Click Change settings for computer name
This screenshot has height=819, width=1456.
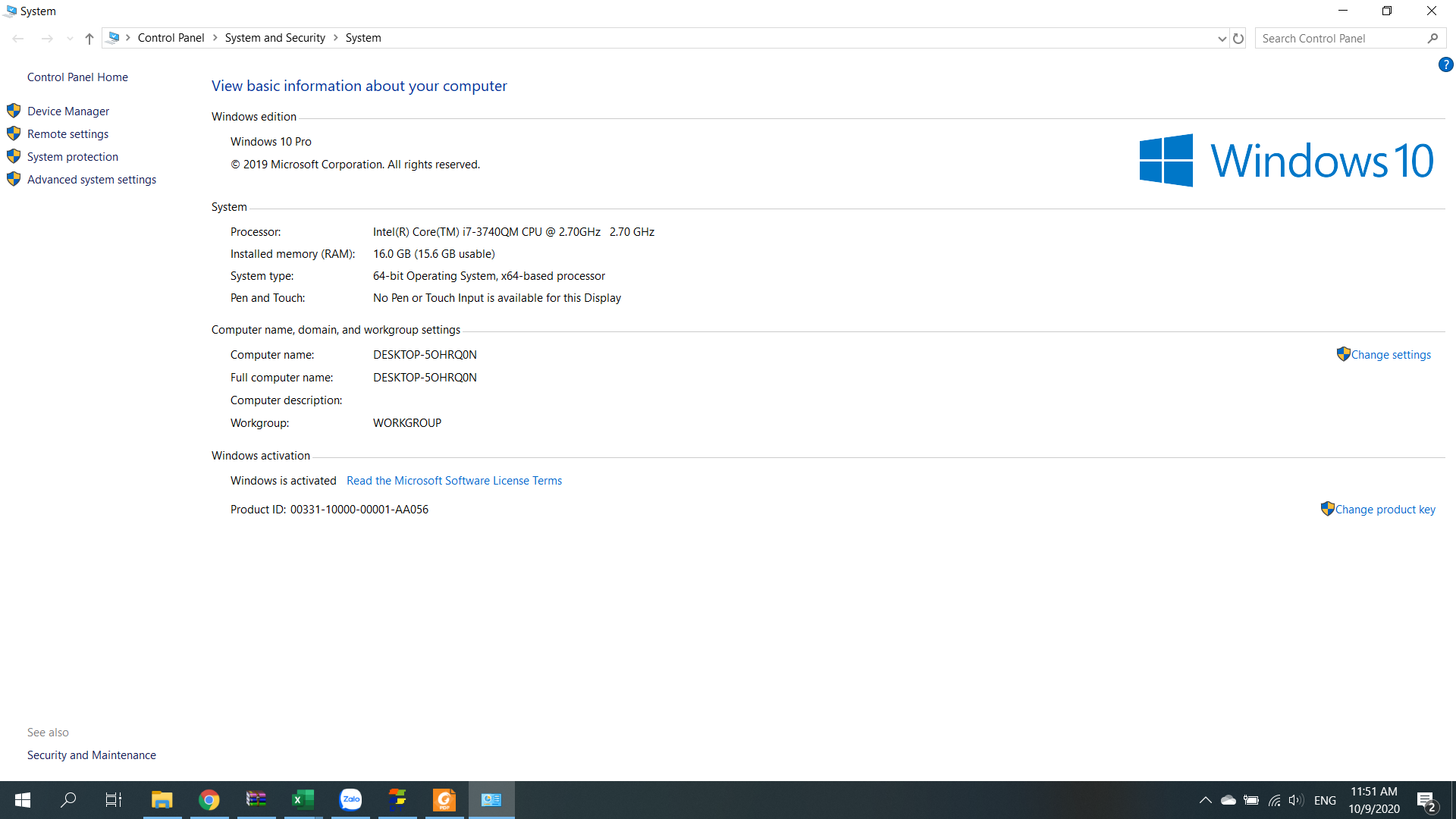(1391, 355)
